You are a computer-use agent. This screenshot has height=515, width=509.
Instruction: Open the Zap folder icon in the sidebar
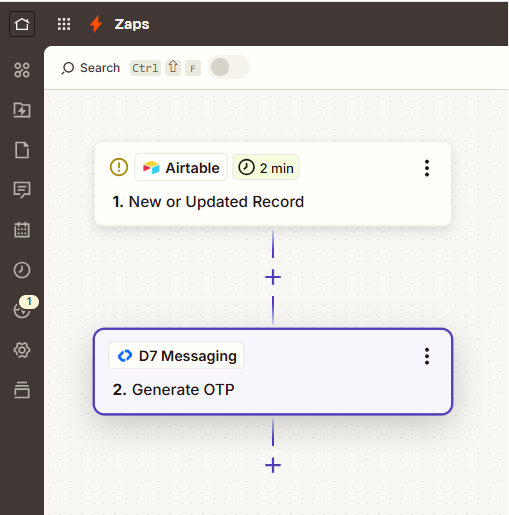22,110
